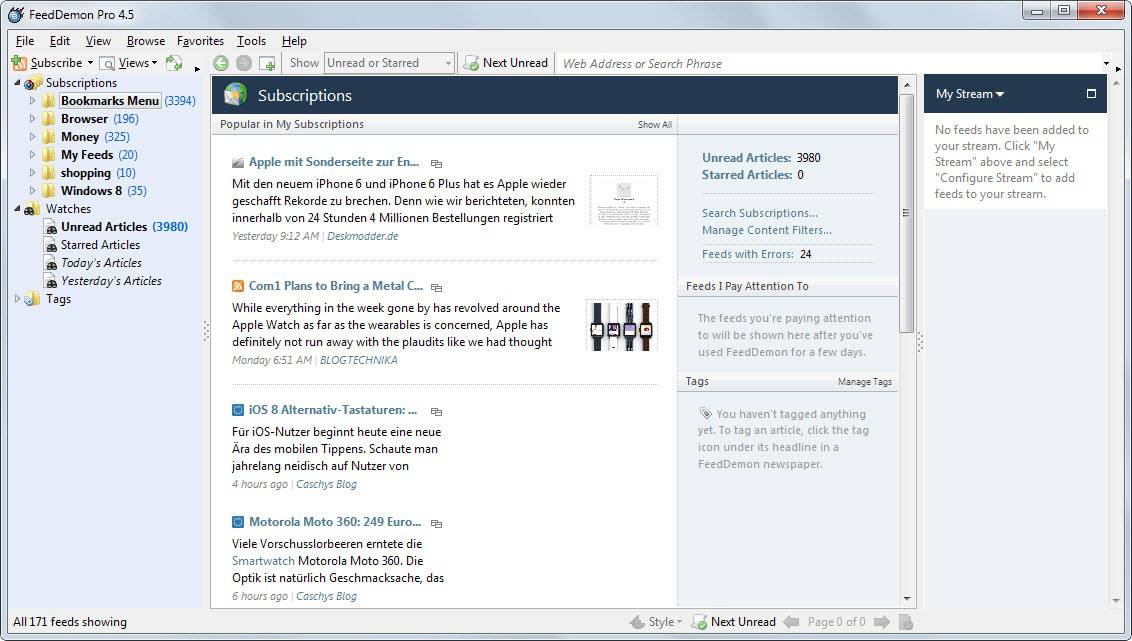Open a new tab with the plus icon
The width and height of the screenshot is (1132, 641).
[x=267, y=64]
